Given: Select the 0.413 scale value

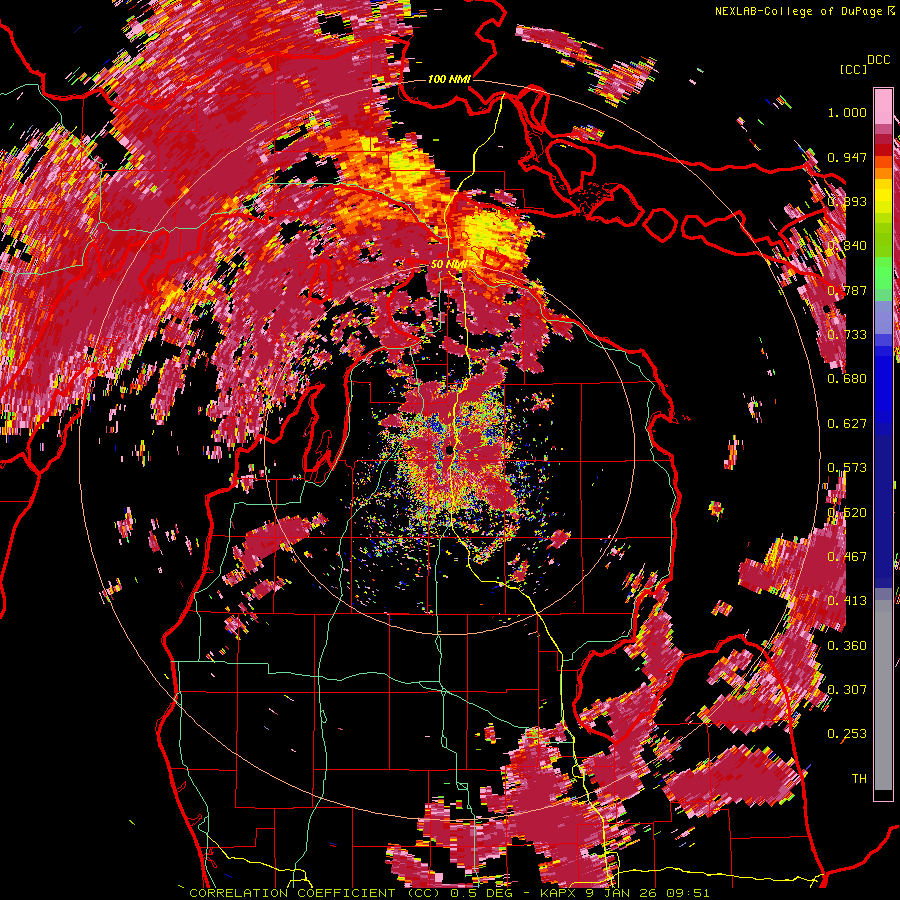Looking at the screenshot, I should (x=847, y=601).
